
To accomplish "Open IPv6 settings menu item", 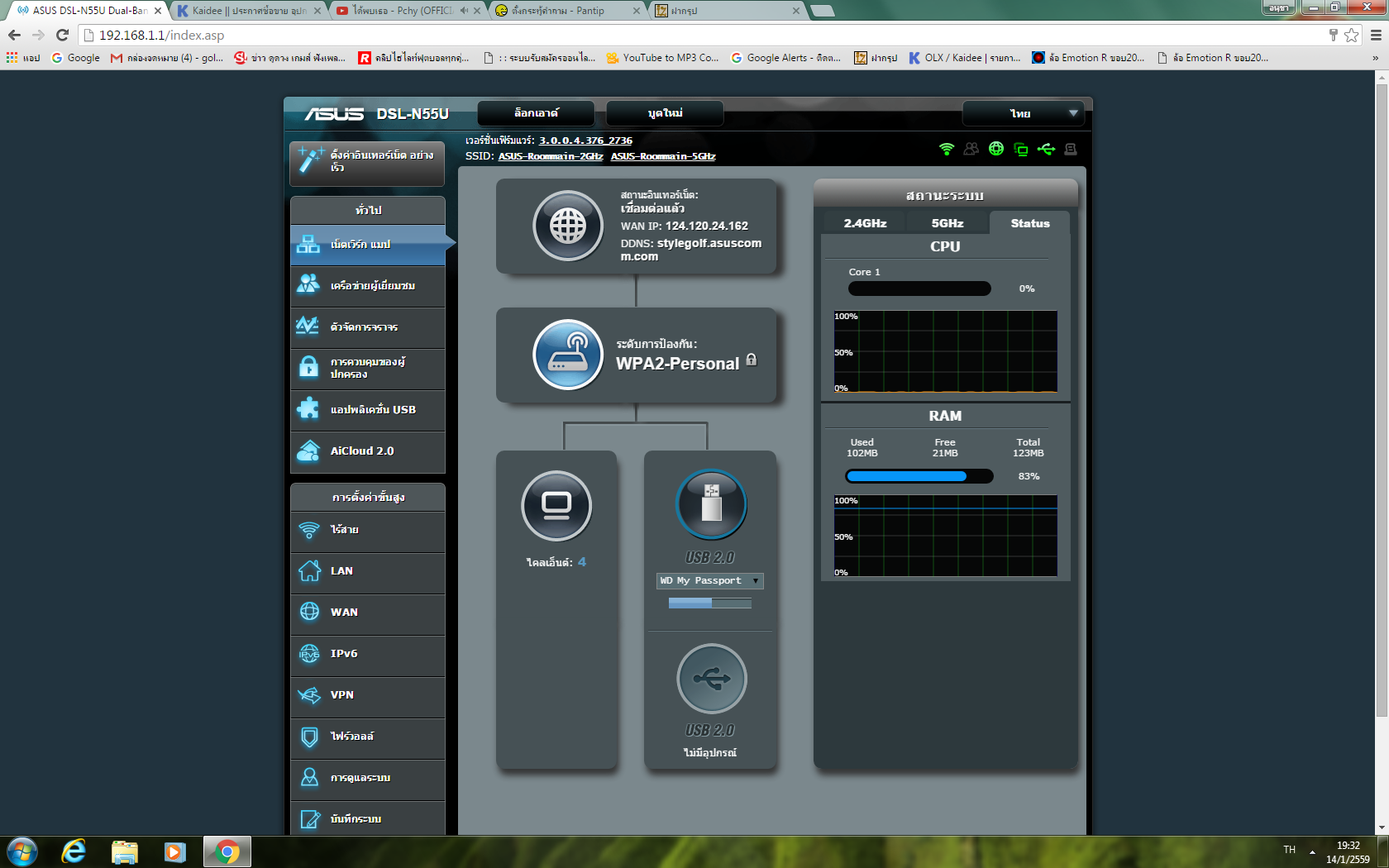I will pos(367,654).
